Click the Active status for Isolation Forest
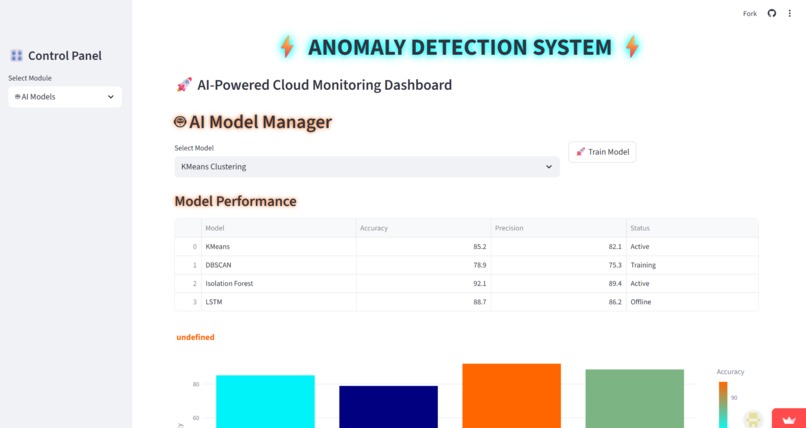Viewport: 806px width, 428px height. (x=692, y=284)
